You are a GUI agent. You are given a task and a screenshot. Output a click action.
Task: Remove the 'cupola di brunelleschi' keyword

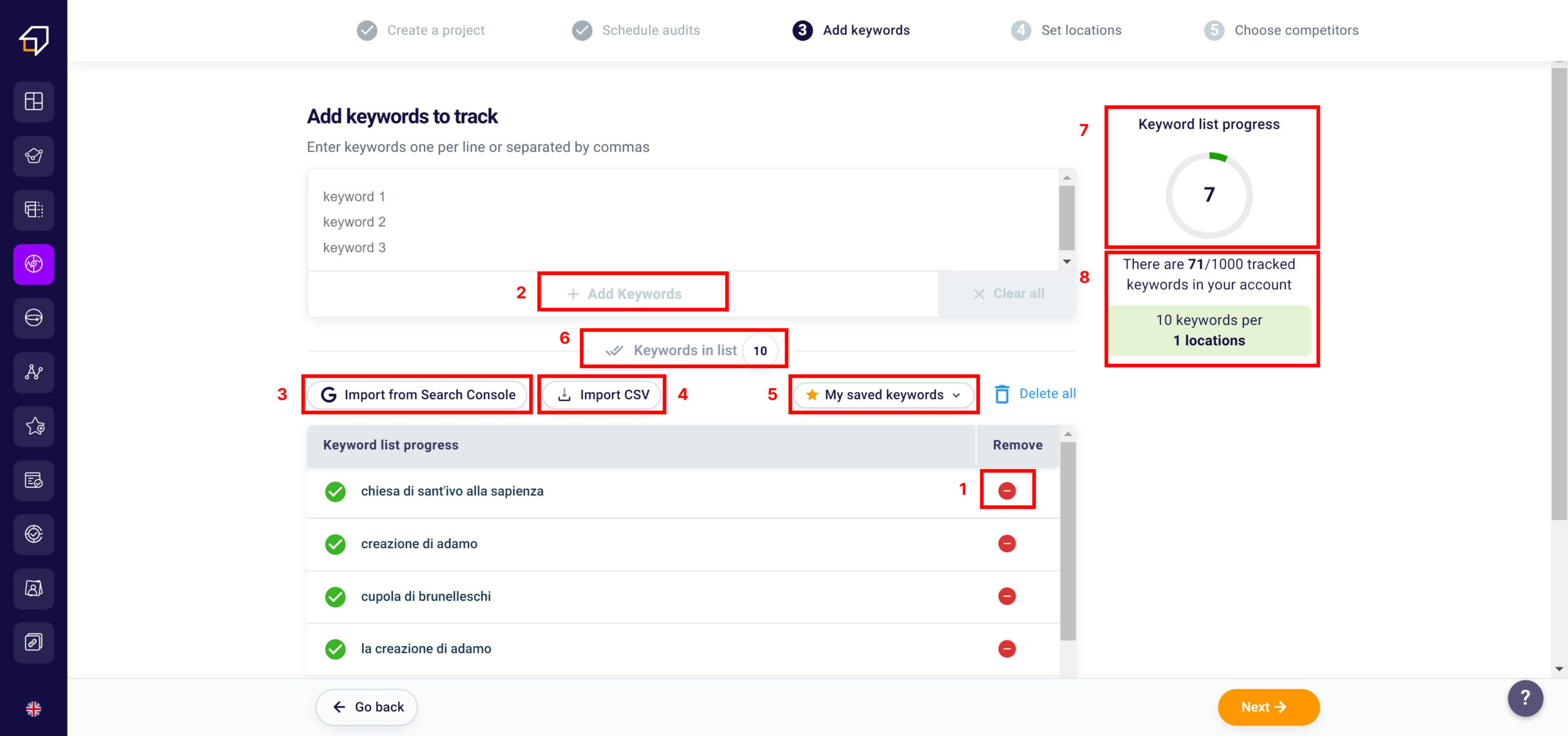coord(1007,596)
